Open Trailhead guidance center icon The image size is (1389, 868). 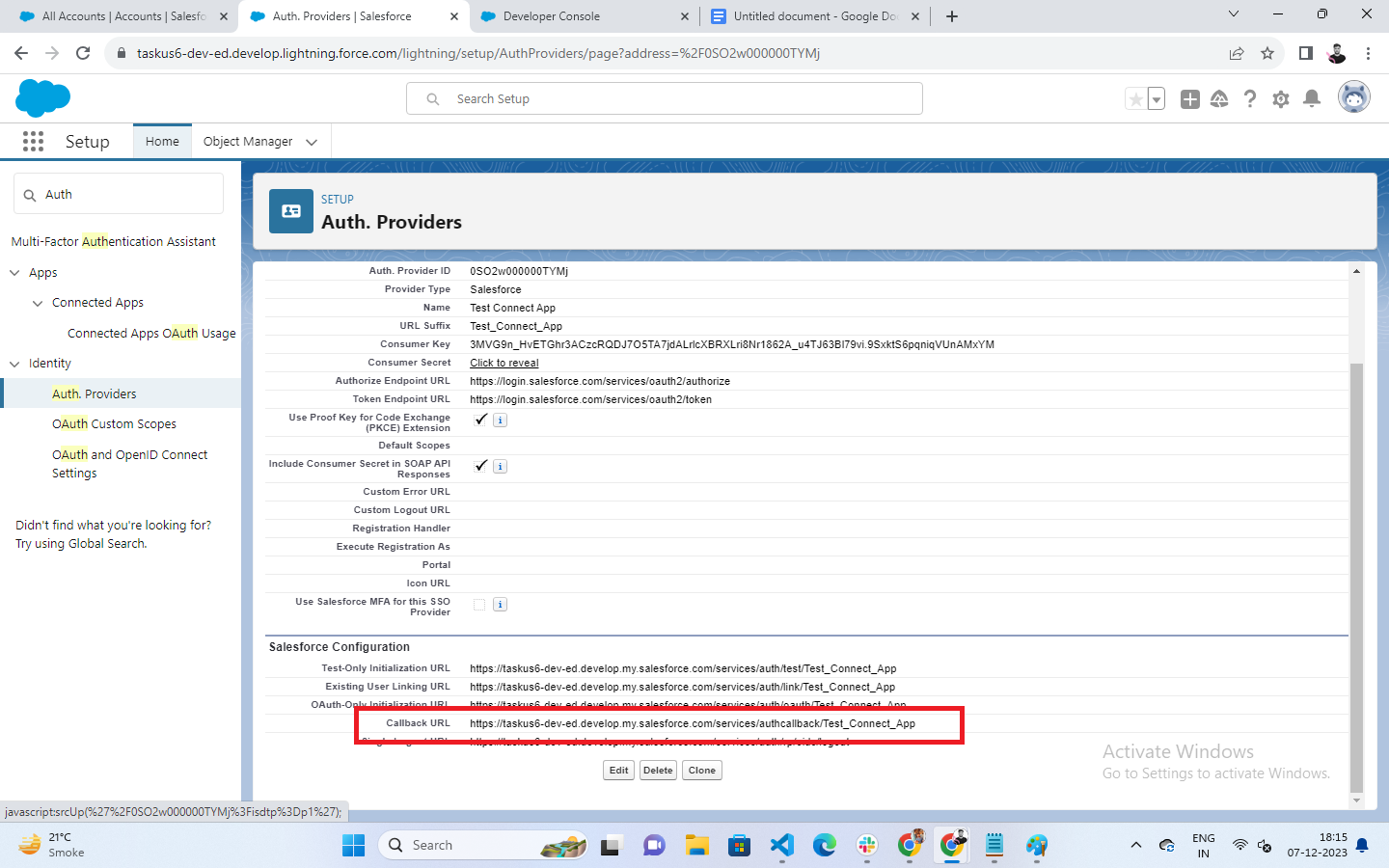1220,99
